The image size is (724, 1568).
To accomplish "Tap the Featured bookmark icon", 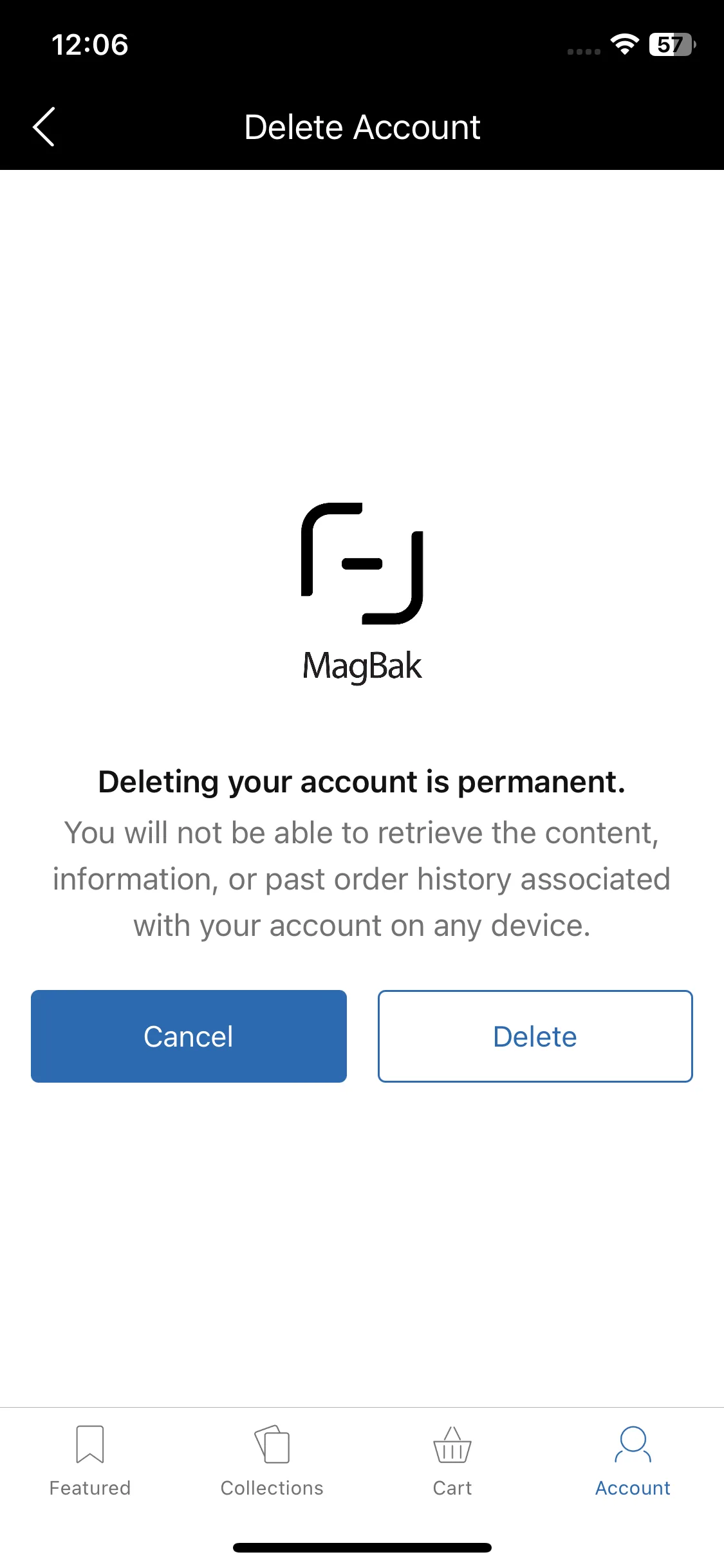I will pos(90,1444).
